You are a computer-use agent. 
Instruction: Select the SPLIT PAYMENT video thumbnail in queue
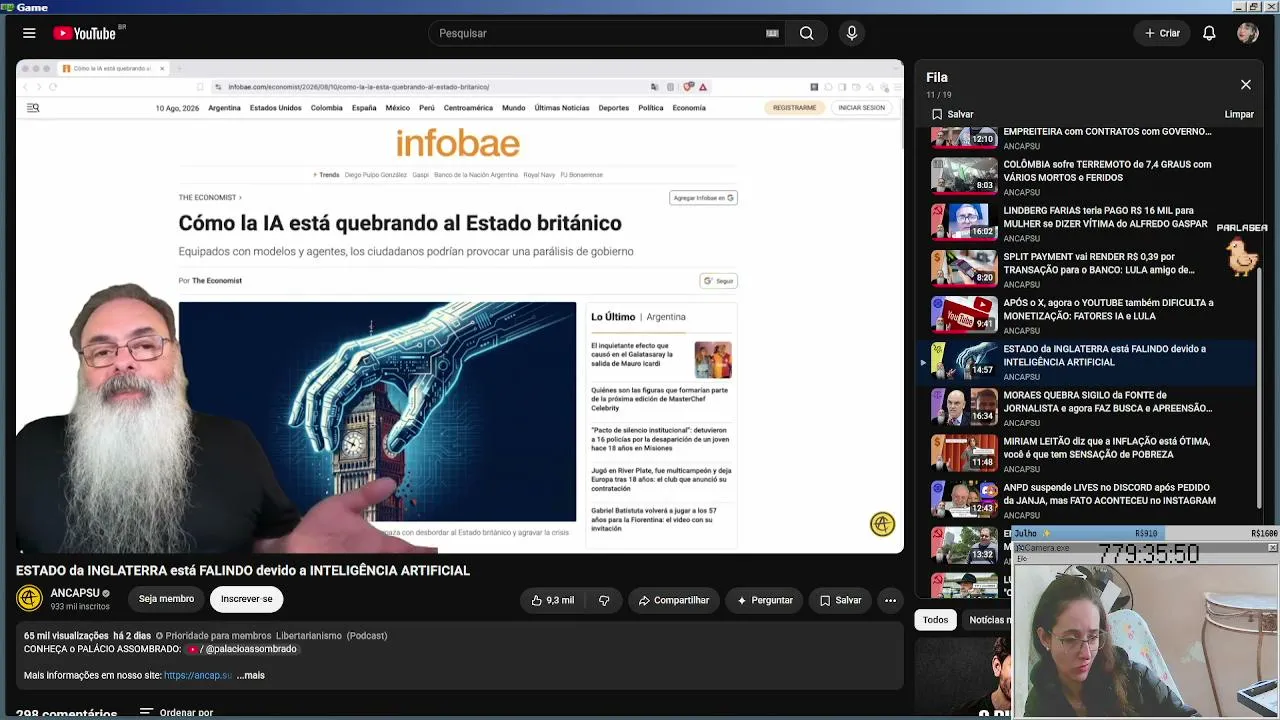(965, 269)
